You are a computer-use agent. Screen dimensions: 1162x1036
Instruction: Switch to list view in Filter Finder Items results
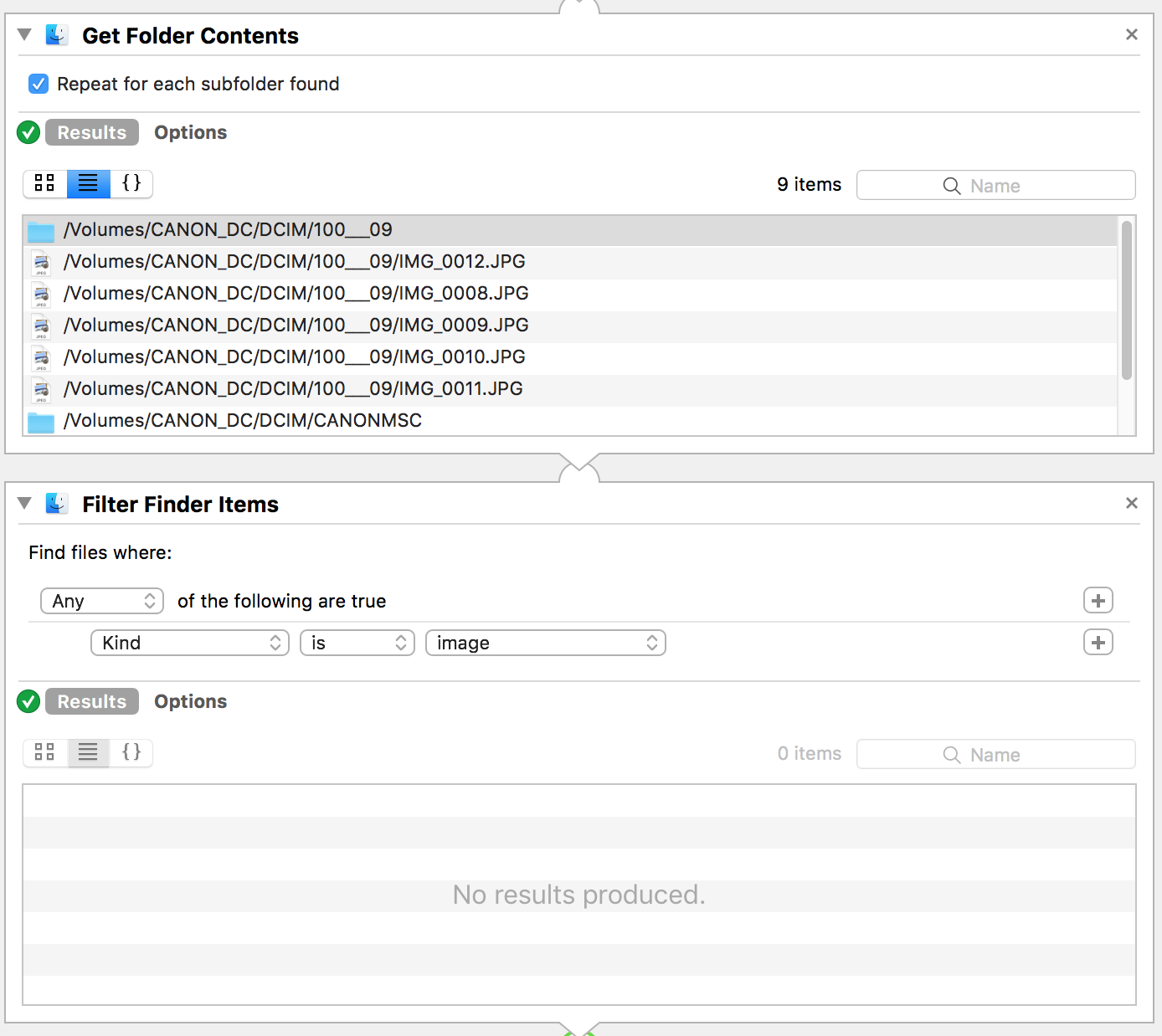tap(88, 753)
